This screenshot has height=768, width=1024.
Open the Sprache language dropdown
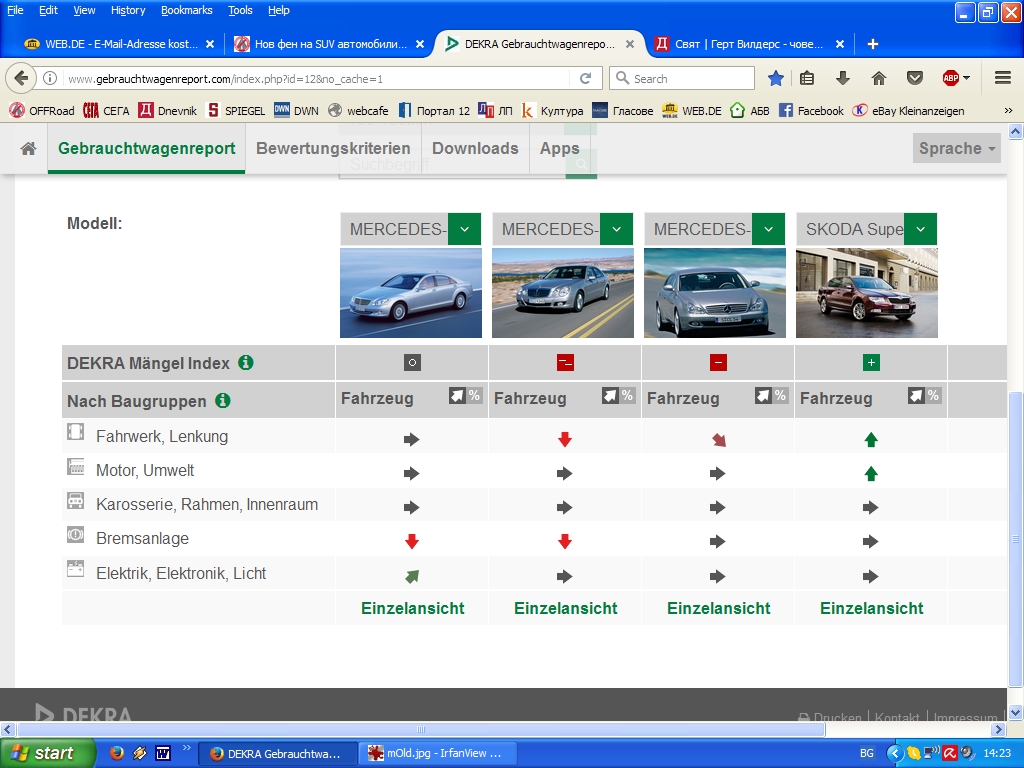(958, 148)
